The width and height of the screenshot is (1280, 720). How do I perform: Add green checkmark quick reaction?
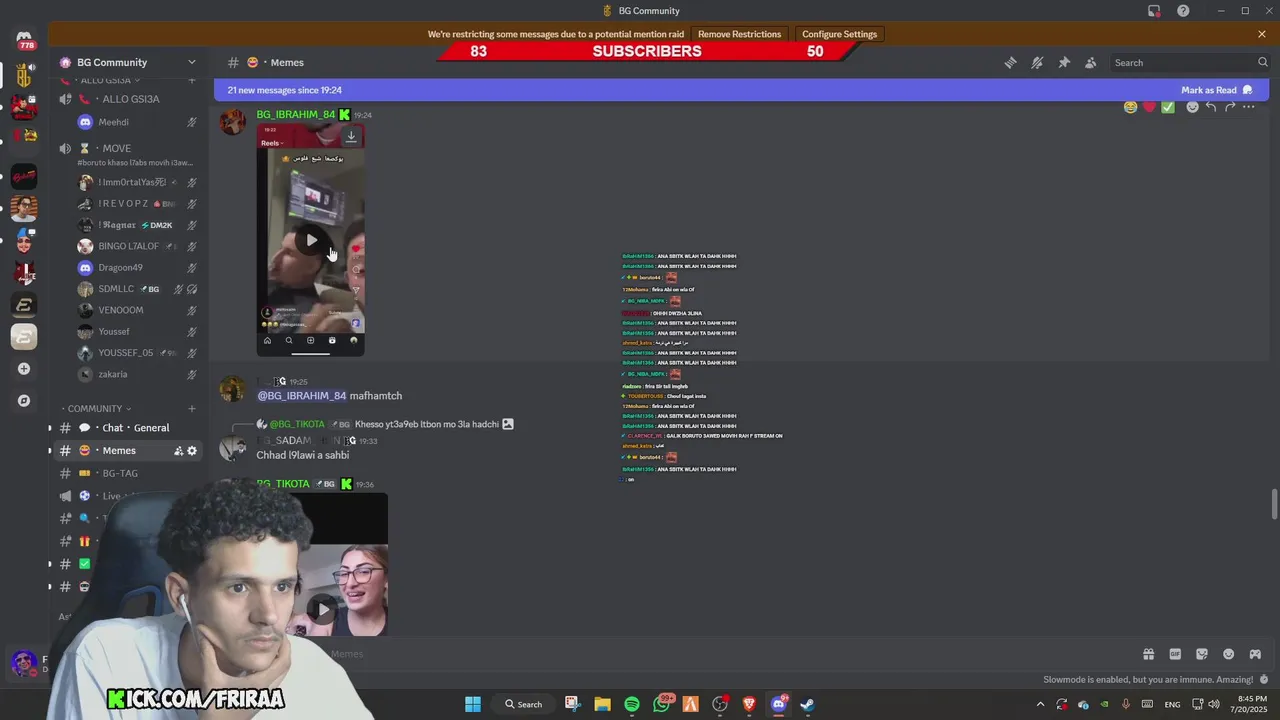[1168, 107]
